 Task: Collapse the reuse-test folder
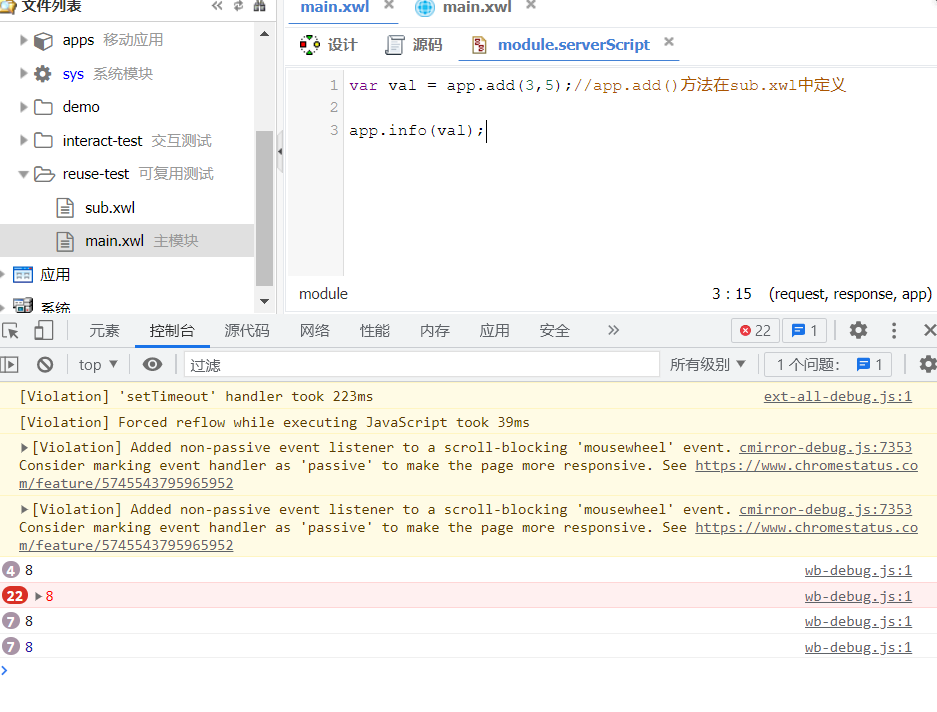coord(24,175)
